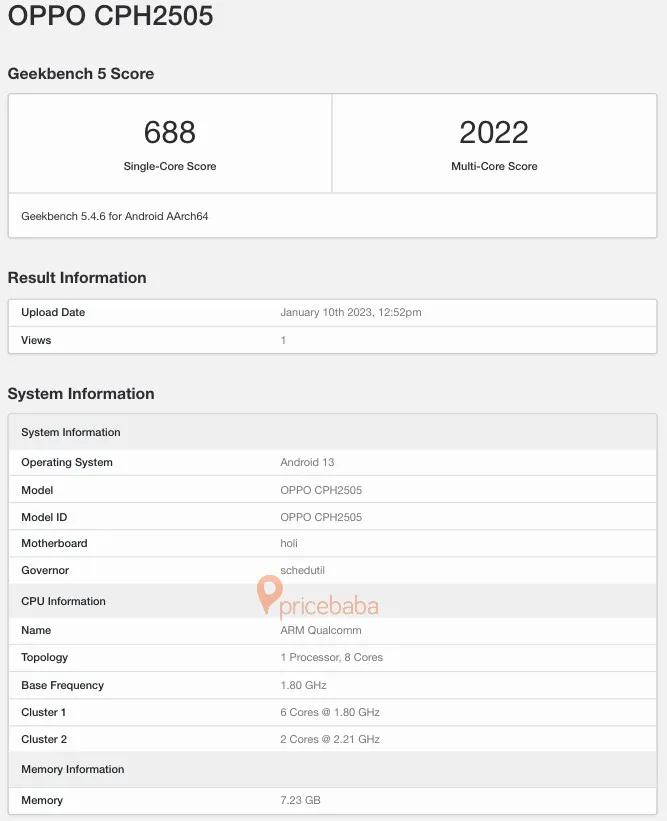Click the Name label under CPU Information
This screenshot has width=667, height=821.
(x=36, y=630)
